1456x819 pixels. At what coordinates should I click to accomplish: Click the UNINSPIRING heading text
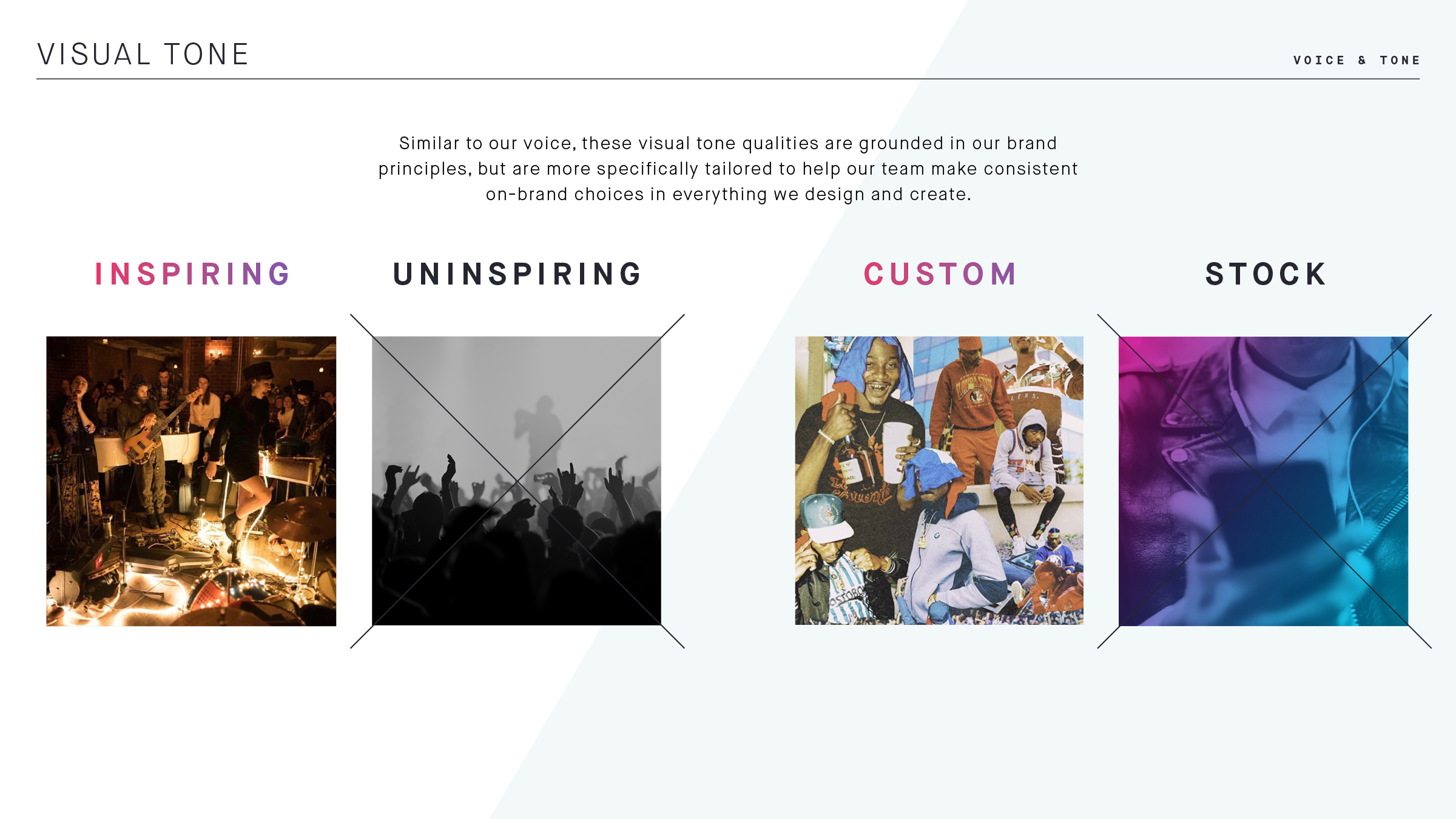coord(517,274)
